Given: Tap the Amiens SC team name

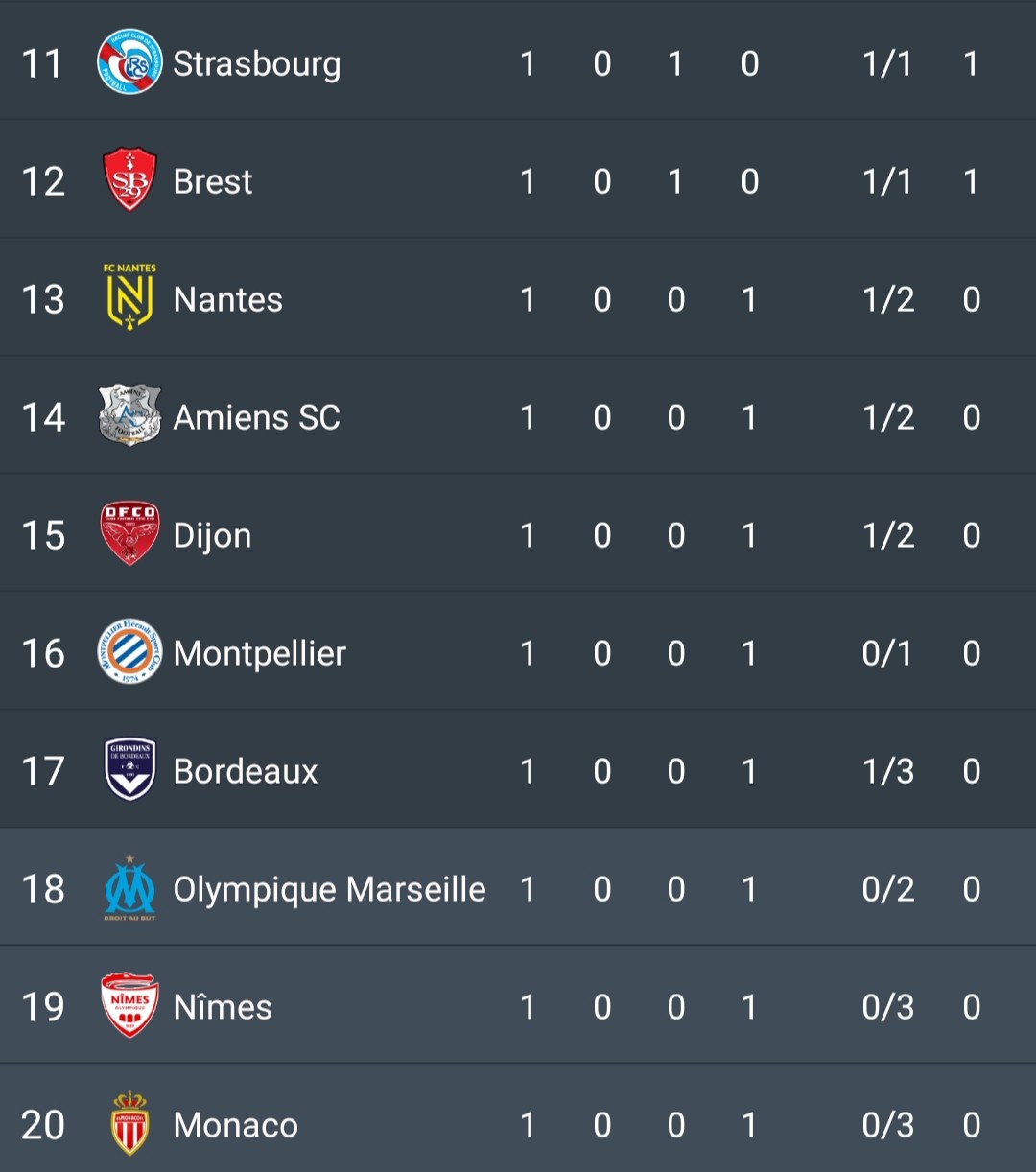Looking at the screenshot, I should click(x=256, y=417).
